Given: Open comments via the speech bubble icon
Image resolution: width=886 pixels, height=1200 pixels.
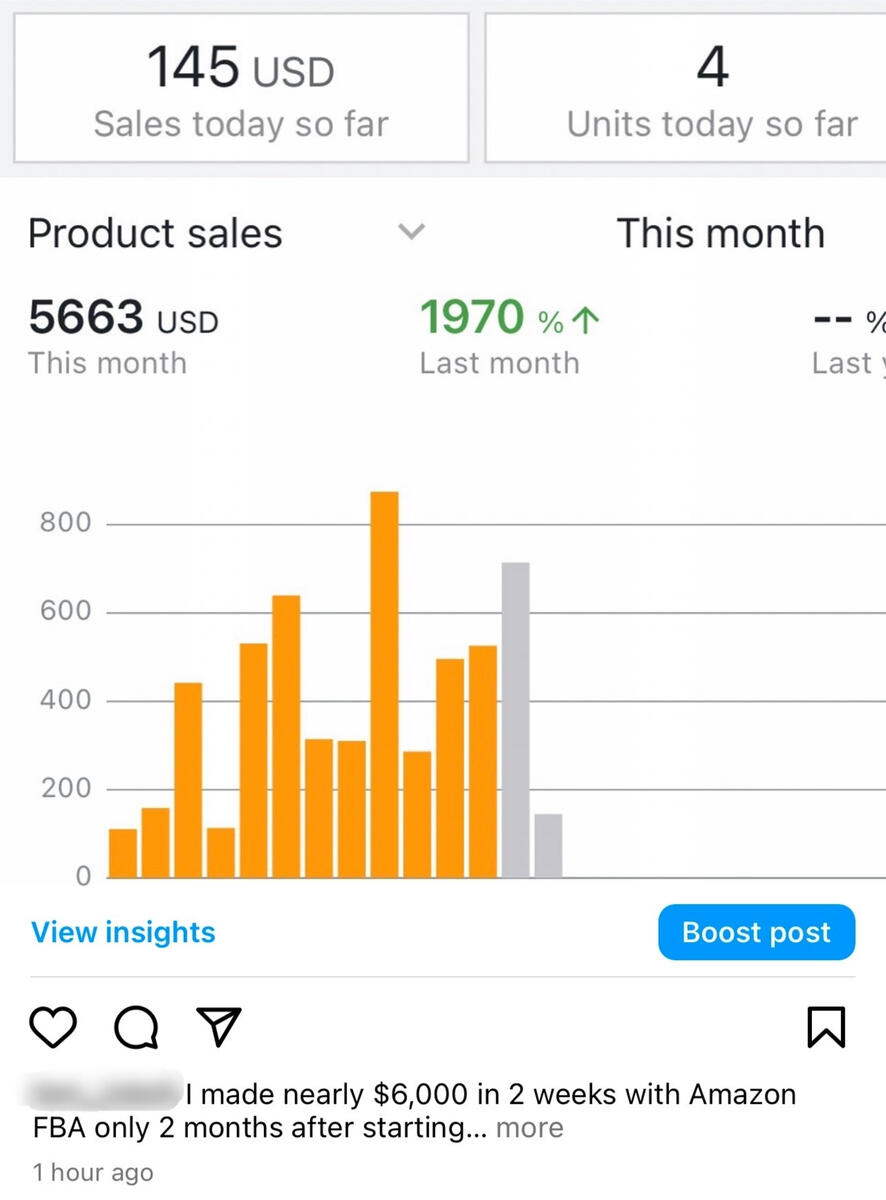Looking at the screenshot, I should (136, 1027).
